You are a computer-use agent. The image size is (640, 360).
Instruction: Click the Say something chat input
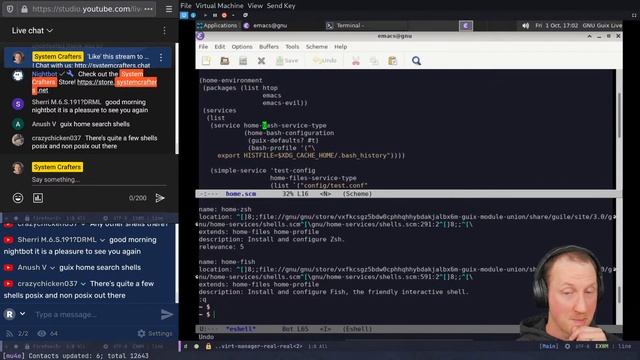(x=99, y=180)
